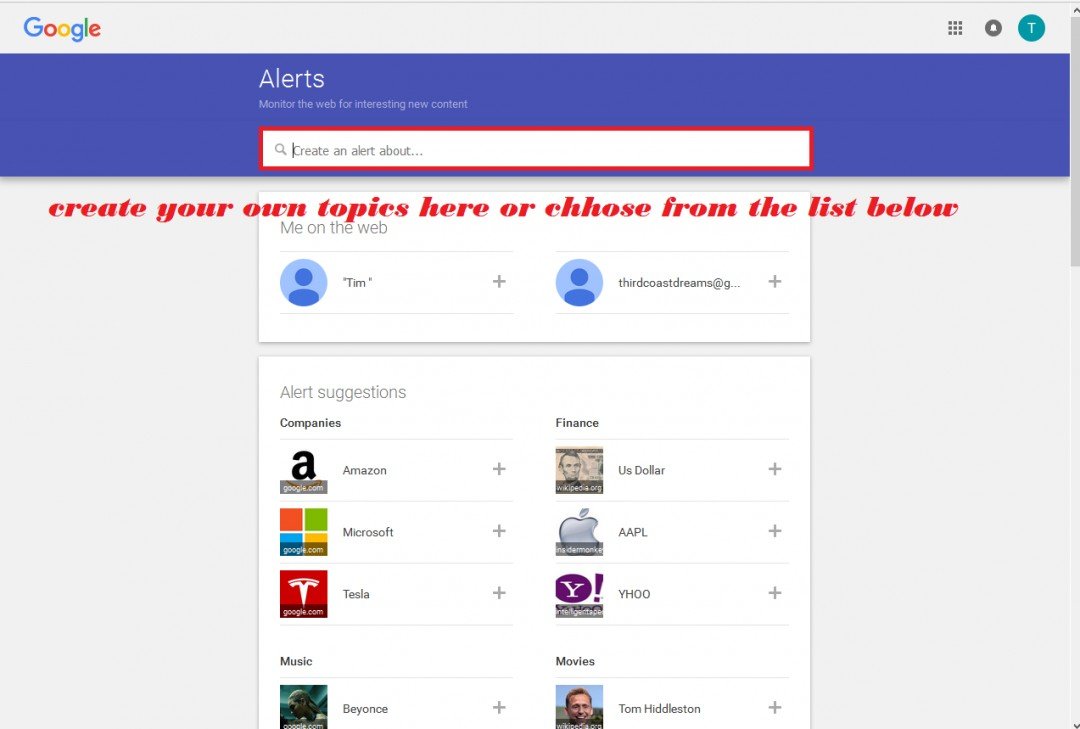This screenshot has width=1080, height=729.
Task: Click the Us Dollar banknote thumbnail
Action: 579,470
